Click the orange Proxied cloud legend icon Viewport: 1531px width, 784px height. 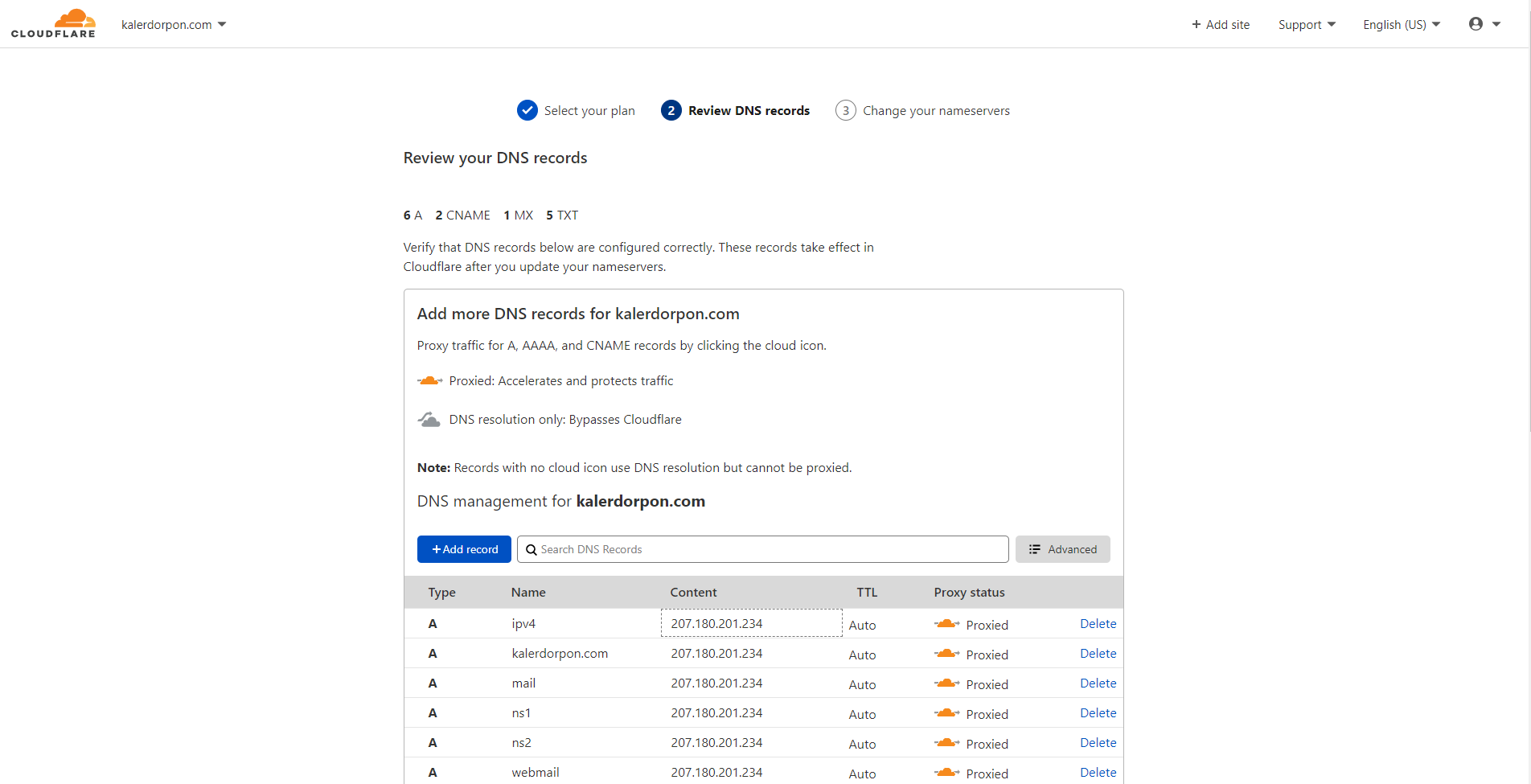429,380
